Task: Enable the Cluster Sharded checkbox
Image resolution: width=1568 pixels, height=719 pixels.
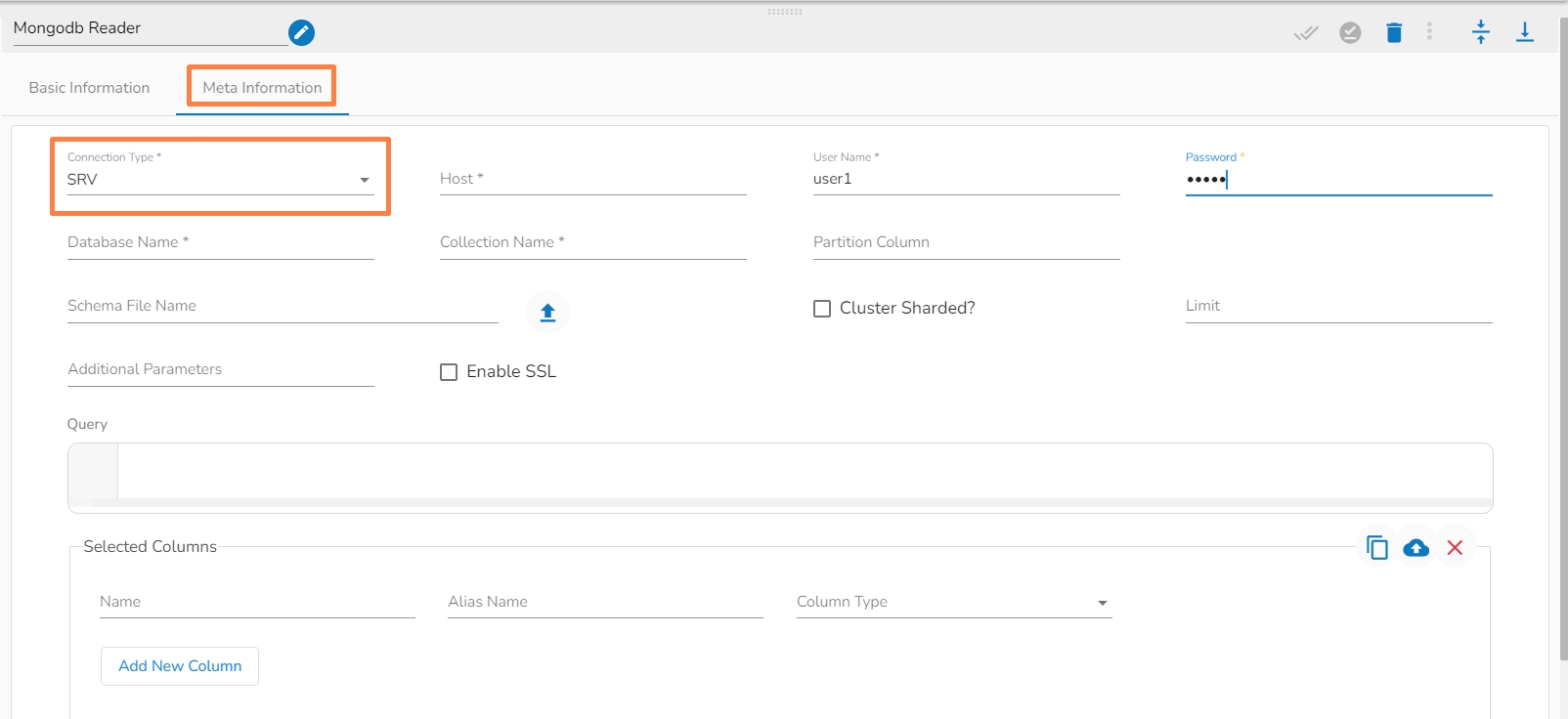Action: 822,309
